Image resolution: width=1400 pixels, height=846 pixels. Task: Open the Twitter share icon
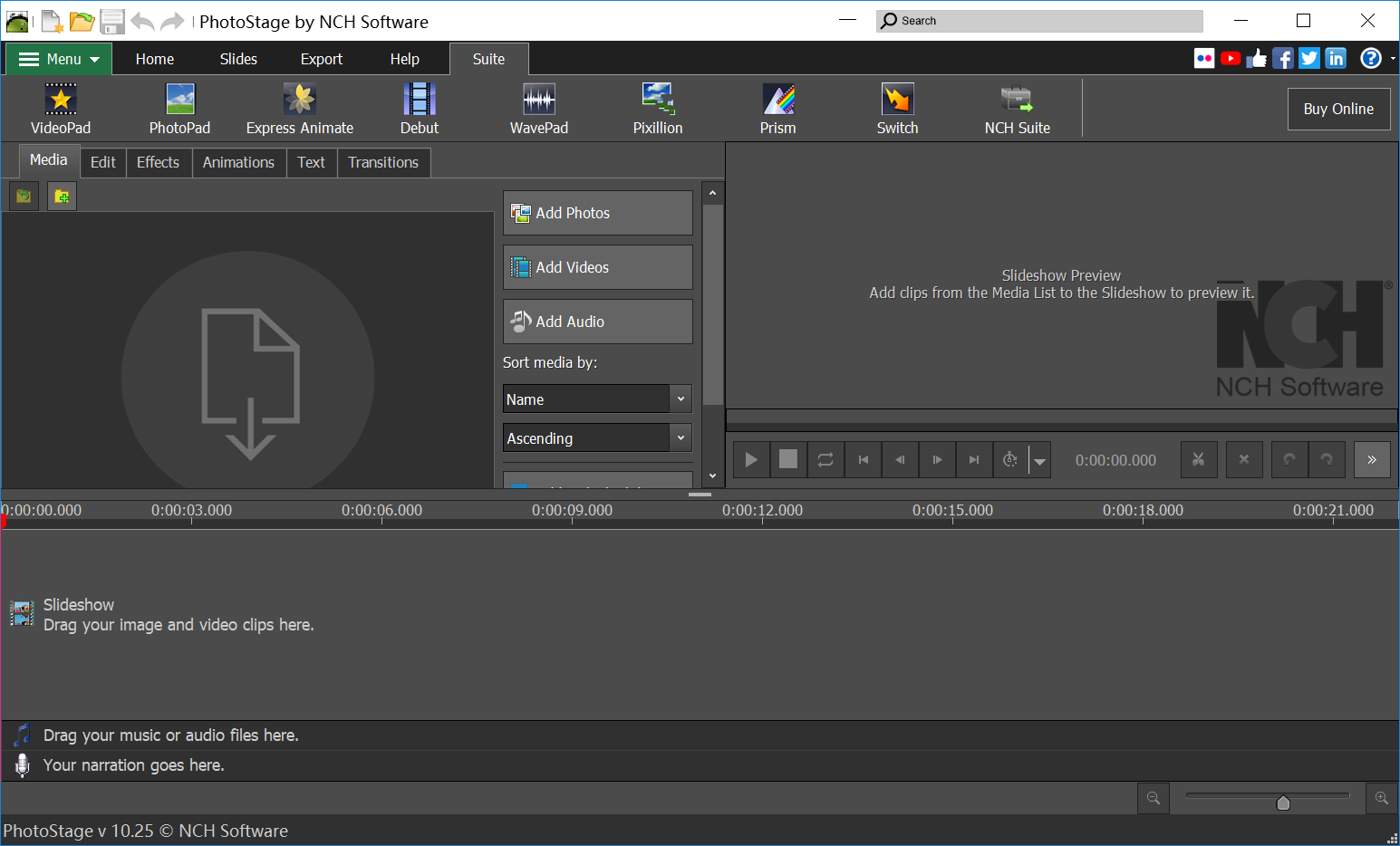tap(1309, 59)
